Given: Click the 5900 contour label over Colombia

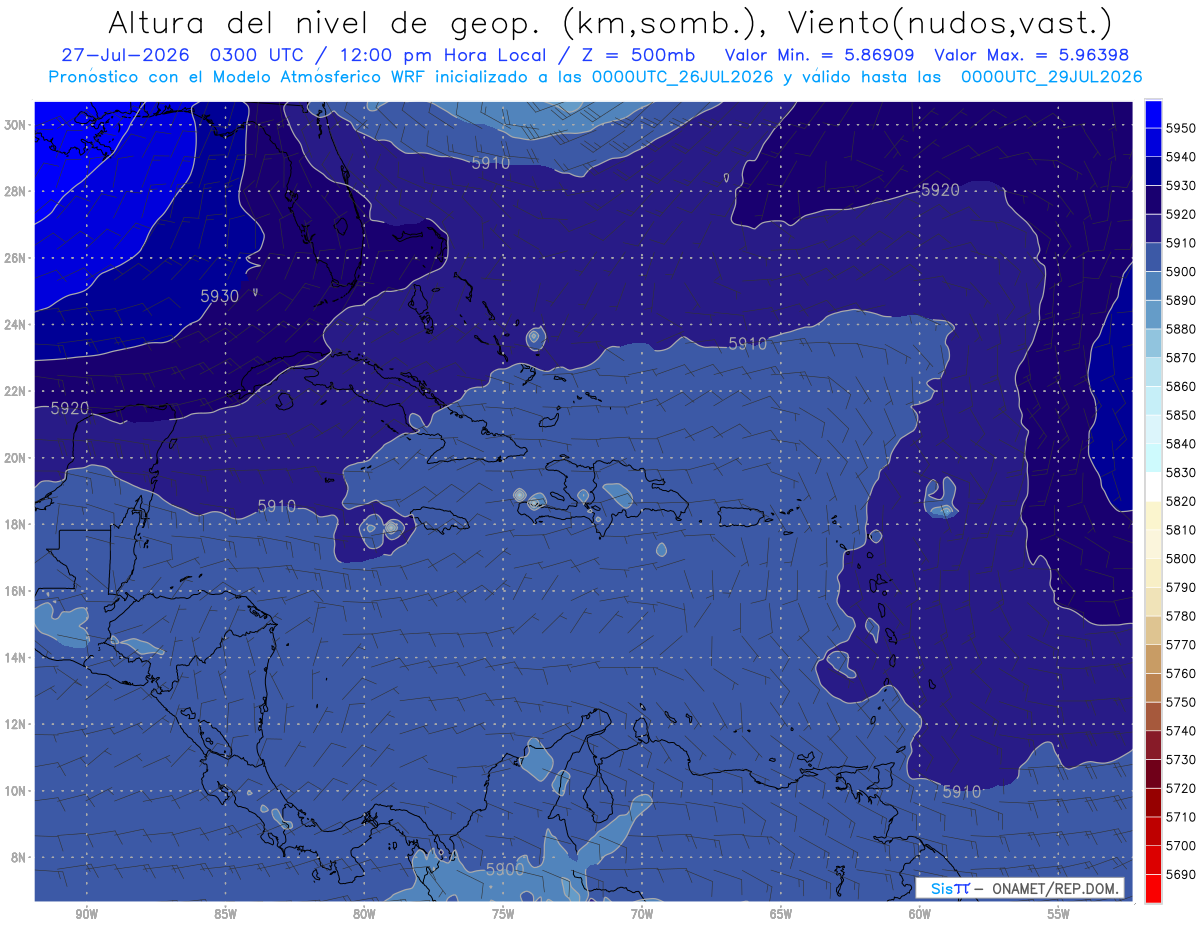Looking at the screenshot, I should click(x=505, y=870).
